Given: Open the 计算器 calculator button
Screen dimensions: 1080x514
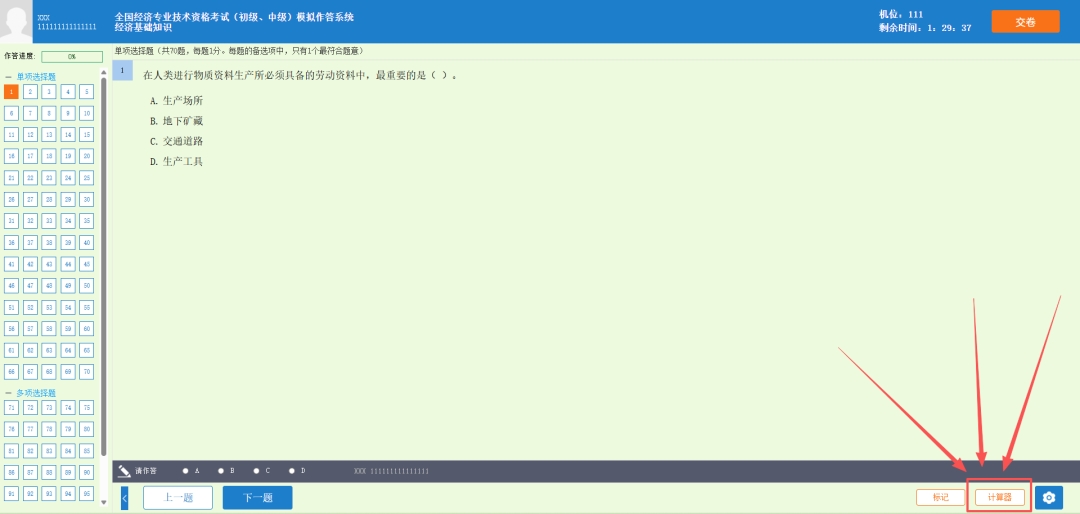Looking at the screenshot, I should tap(999, 497).
